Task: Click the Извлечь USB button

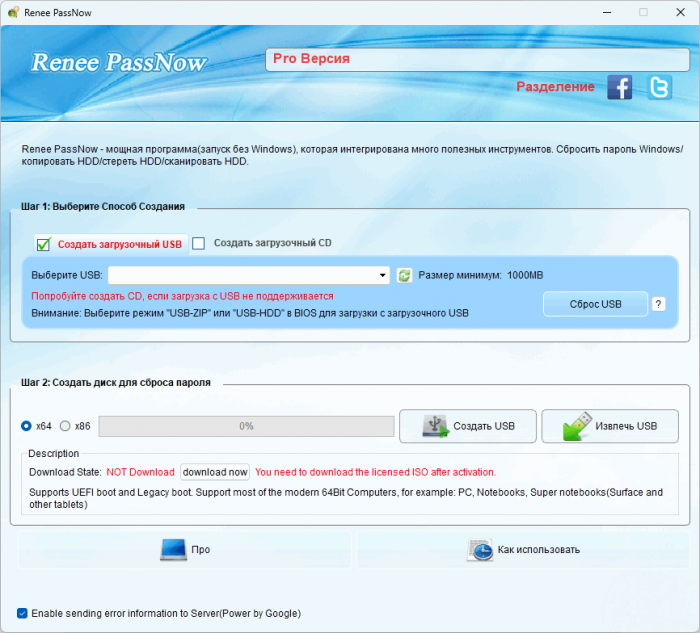Action: [610, 426]
